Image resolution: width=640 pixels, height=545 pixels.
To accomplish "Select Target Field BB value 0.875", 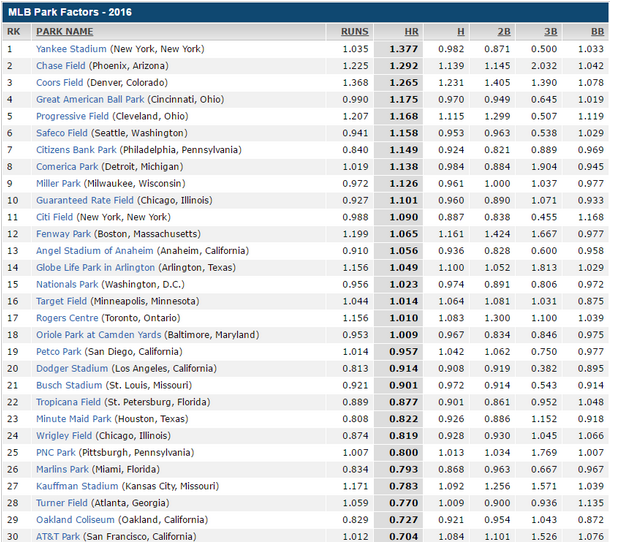I will [x=591, y=301].
